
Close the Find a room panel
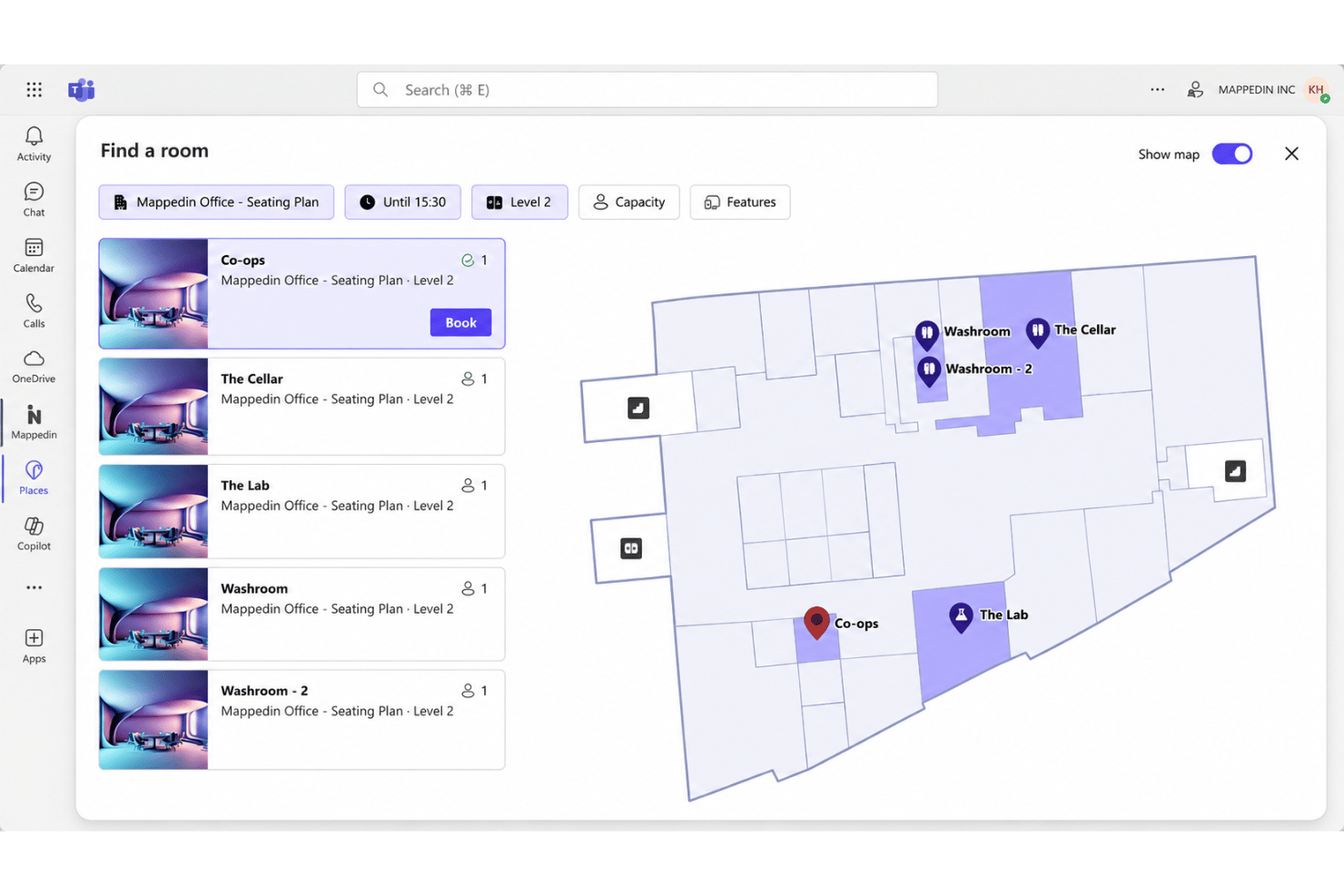click(x=1291, y=153)
